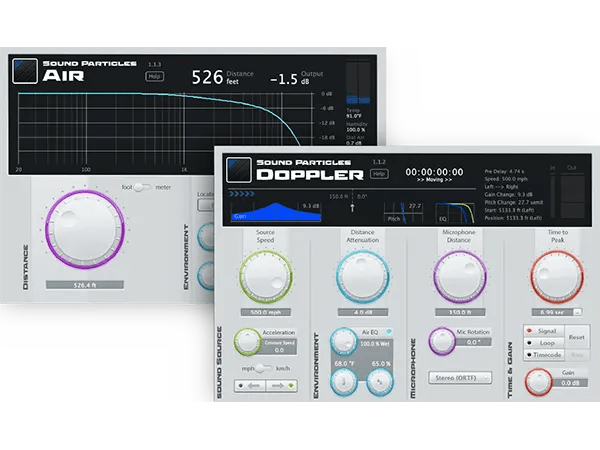The width and height of the screenshot is (600, 450).
Task: Click the Reset button in Time & Gain
Action: [x=577, y=337]
